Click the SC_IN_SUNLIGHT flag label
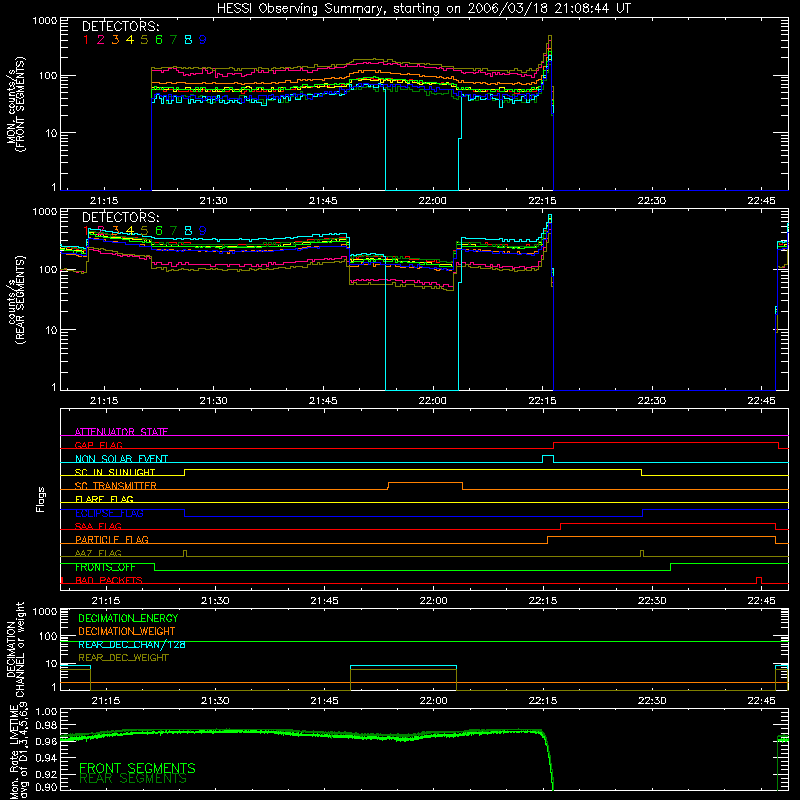The image size is (800, 800). tap(115, 472)
